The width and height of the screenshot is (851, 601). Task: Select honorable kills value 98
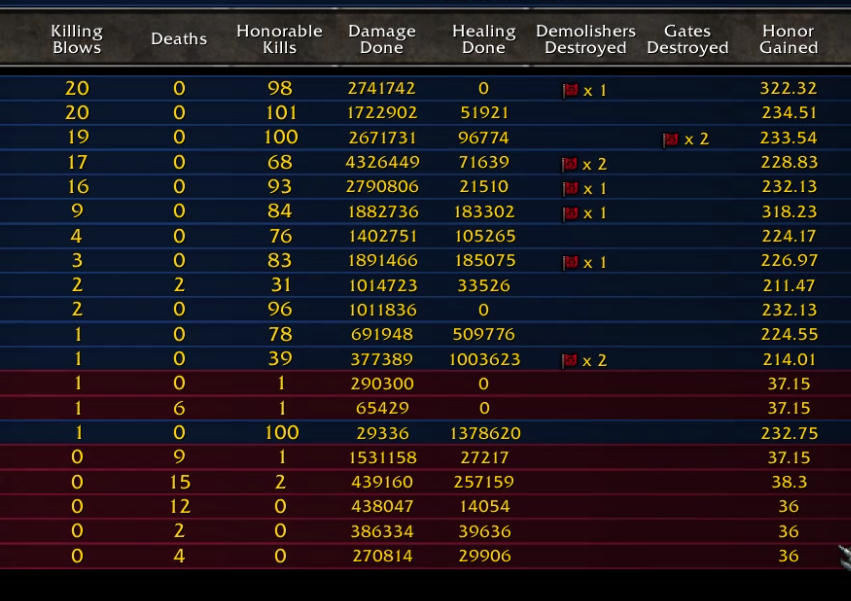coord(280,88)
